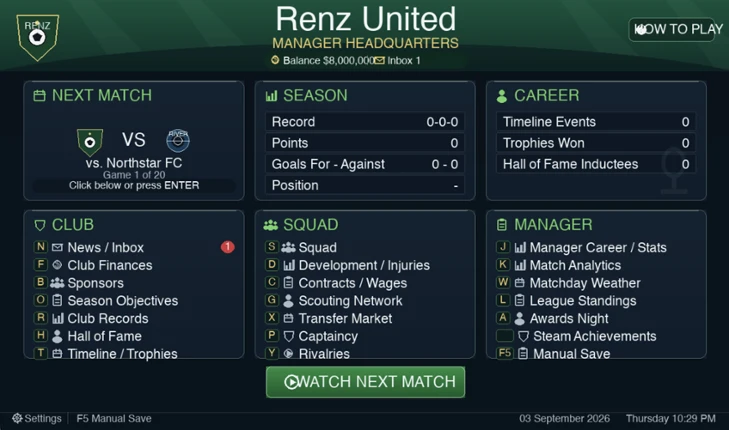
Task: Click the red News notification badge
Action: point(227,247)
